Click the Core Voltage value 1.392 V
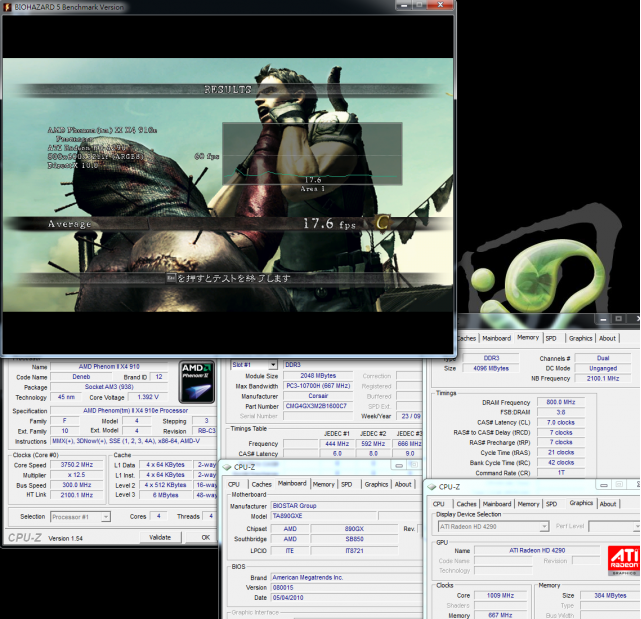This screenshot has width=641, height=619. 148,397
